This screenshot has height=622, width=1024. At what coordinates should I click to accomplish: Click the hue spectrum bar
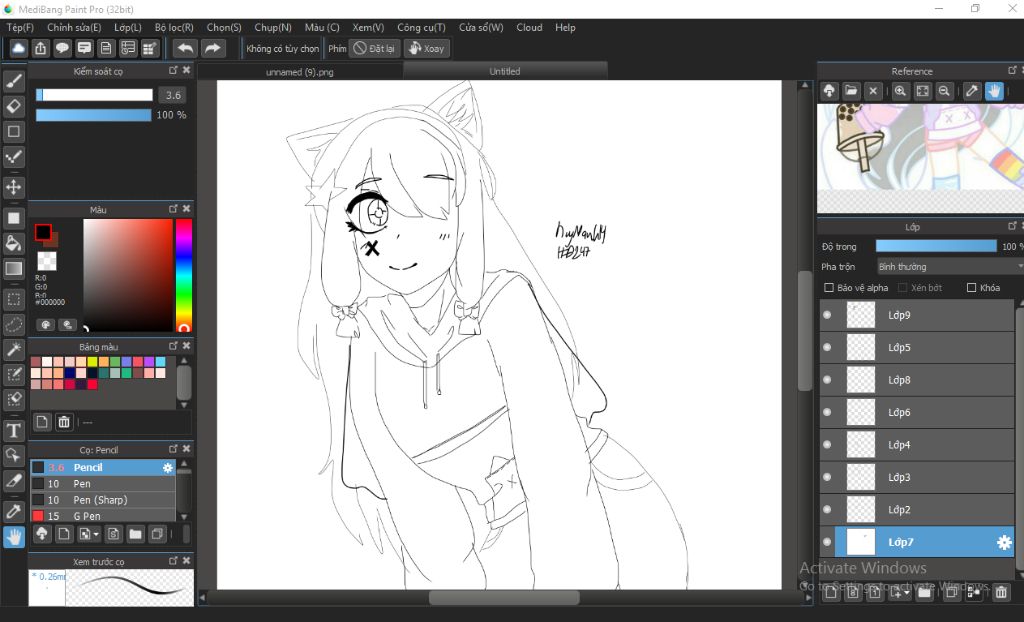pos(184,275)
